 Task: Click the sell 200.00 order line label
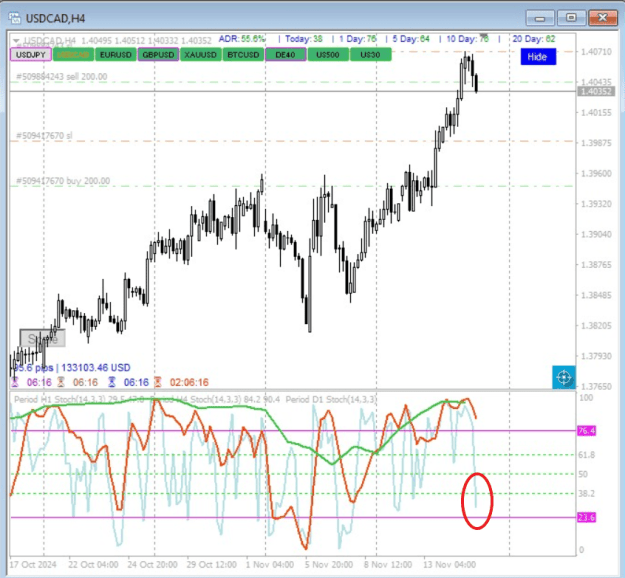(x=62, y=77)
